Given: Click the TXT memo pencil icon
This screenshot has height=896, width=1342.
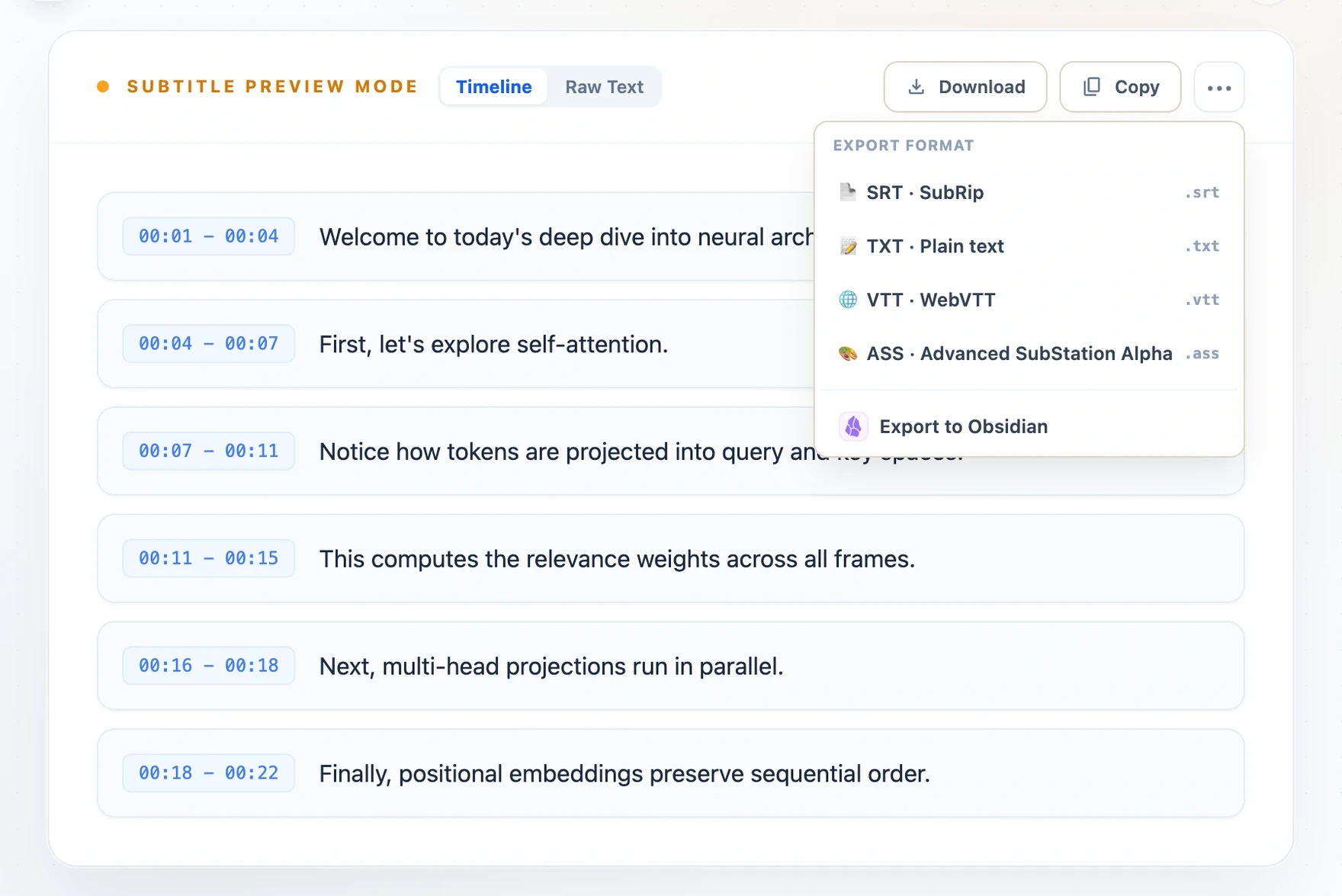Looking at the screenshot, I should [x=847, y=246].
